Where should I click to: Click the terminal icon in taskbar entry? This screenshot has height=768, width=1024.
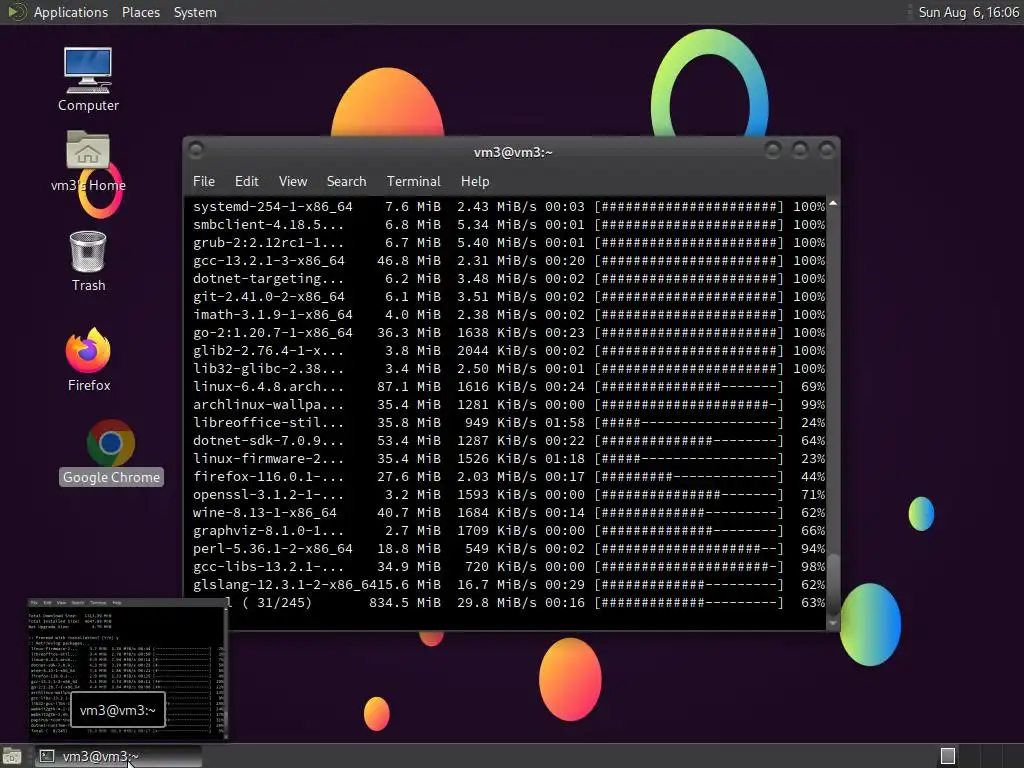click(47, 756)
